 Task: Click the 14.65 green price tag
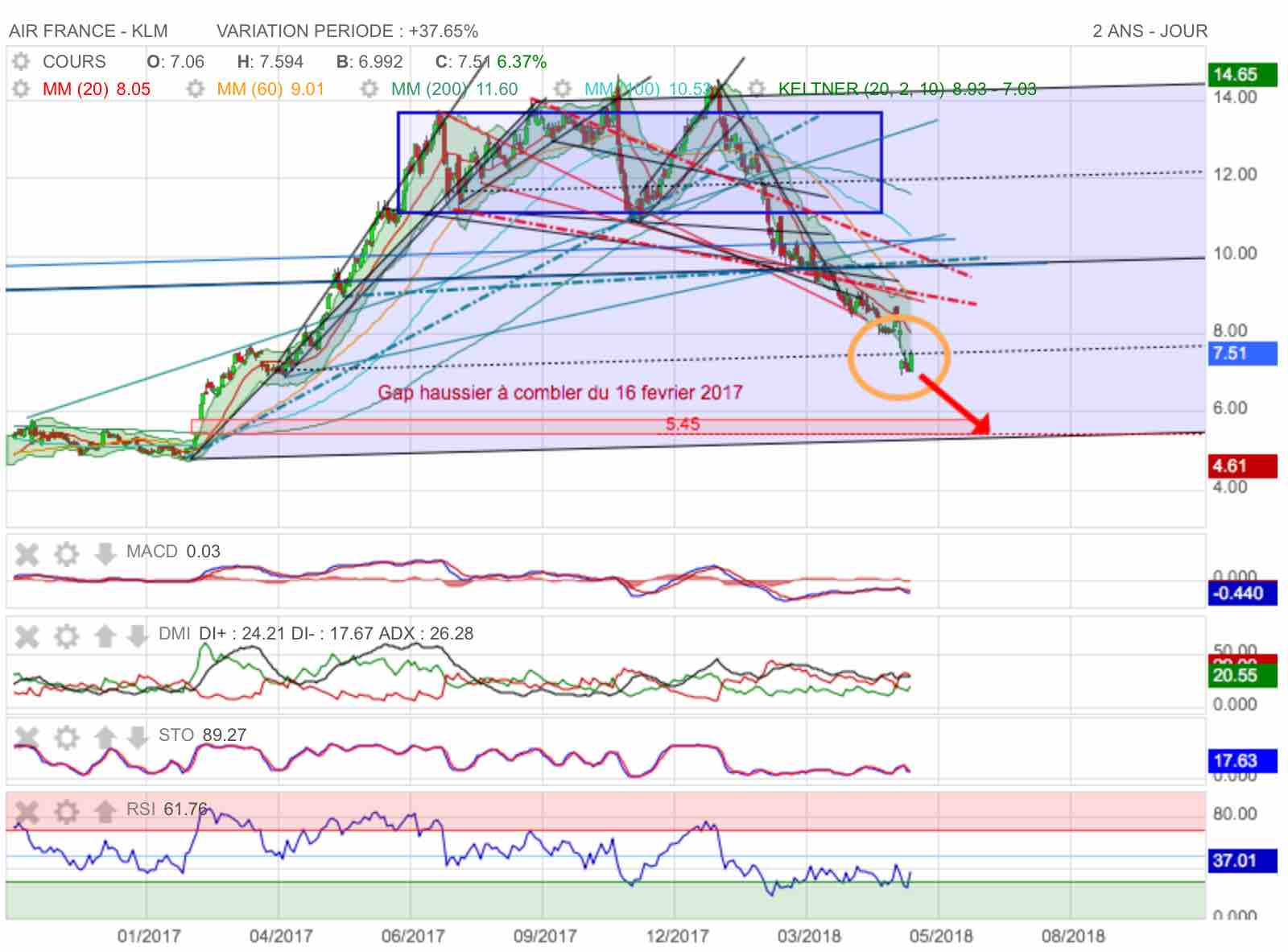[x=1242, y=75]
